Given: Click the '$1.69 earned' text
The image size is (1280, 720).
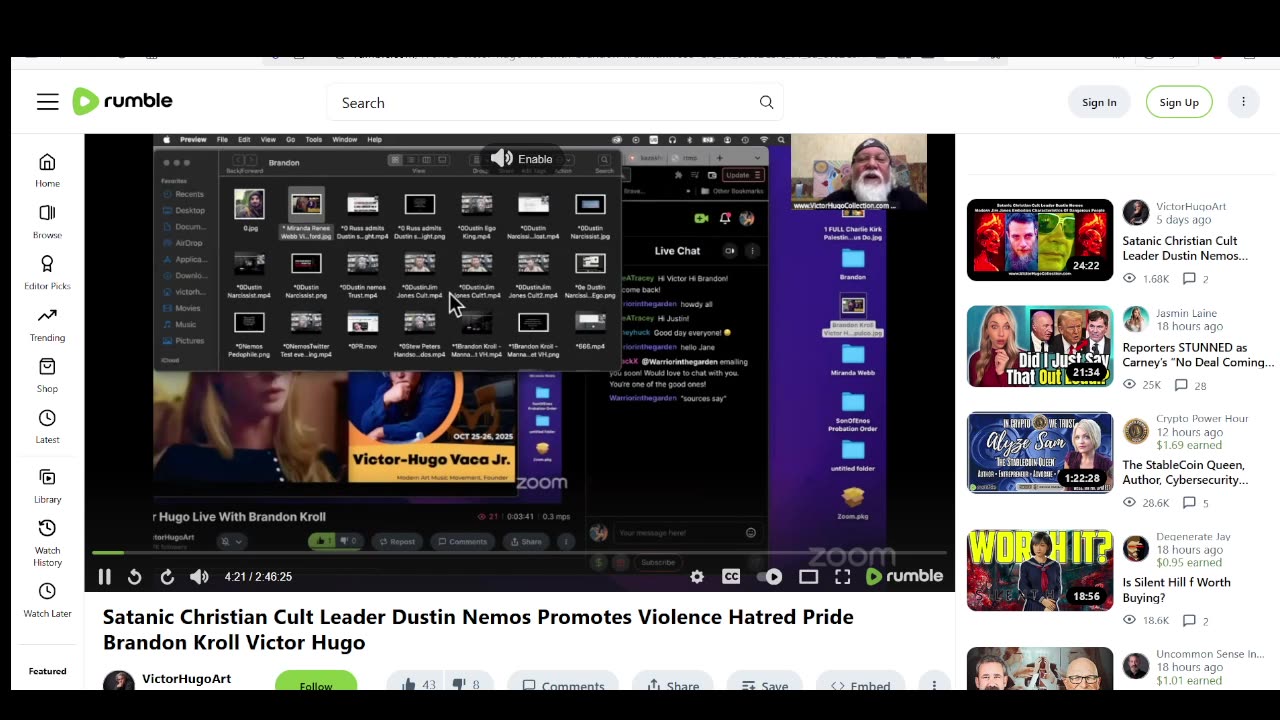Looking at the screenshot, I should (x=1189, y=445).
